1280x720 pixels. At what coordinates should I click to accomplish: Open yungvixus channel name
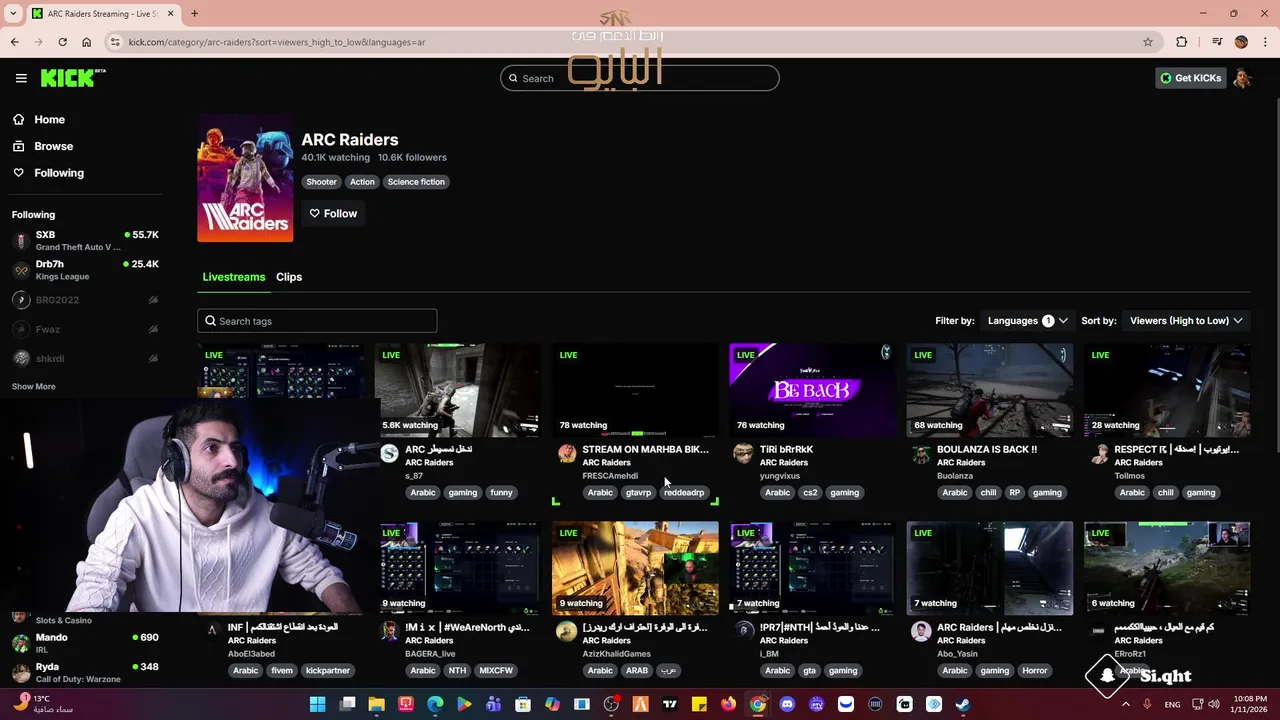[x=780, y=476]
